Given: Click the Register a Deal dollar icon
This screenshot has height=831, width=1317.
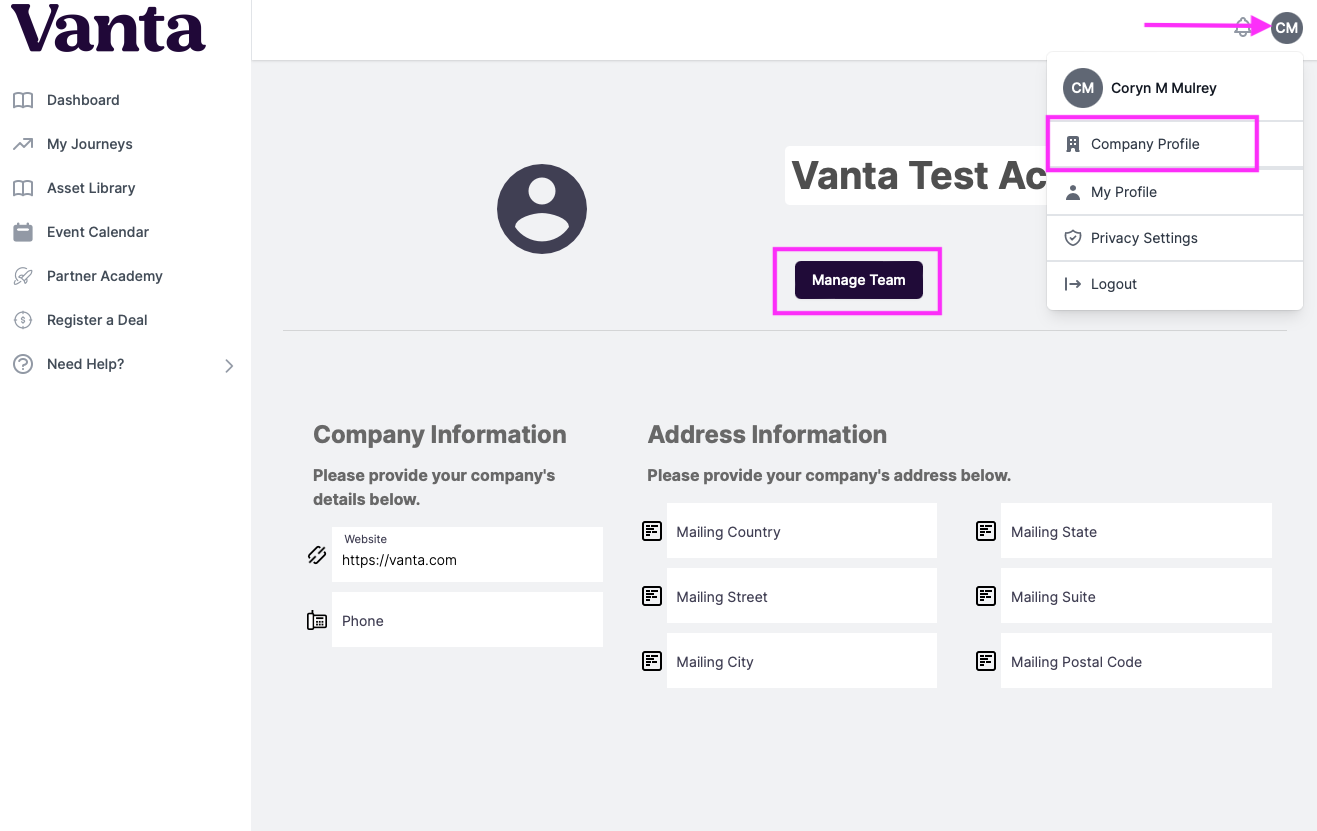Looking at the screenshot, I should click(23, 320).
